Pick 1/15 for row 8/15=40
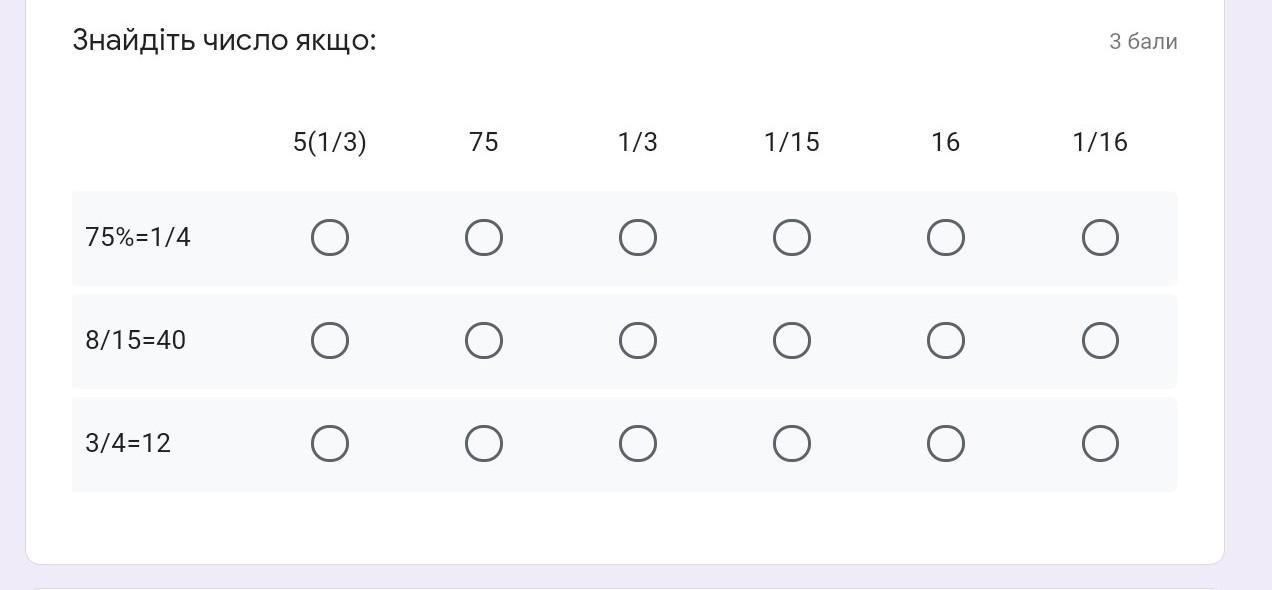 tap(792, 341)
